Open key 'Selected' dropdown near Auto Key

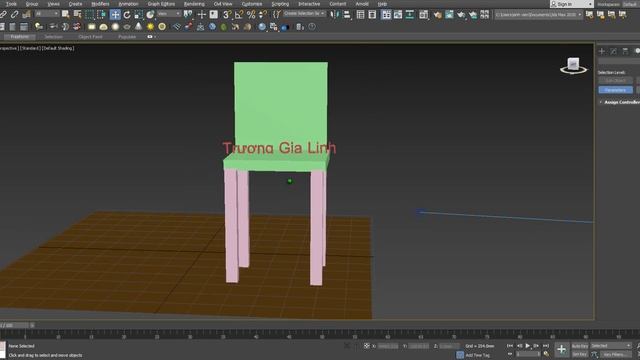pos(611,346)
